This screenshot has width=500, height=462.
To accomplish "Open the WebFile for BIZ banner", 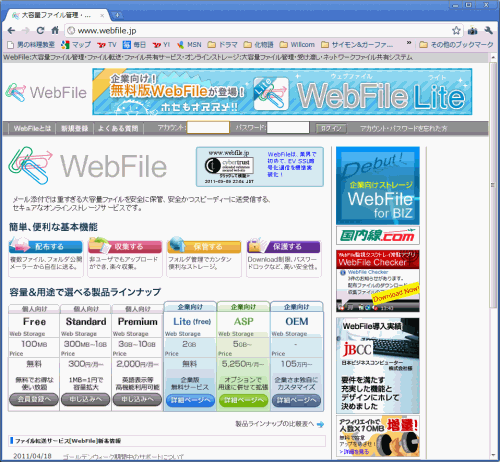I will [x=378, y=186].
